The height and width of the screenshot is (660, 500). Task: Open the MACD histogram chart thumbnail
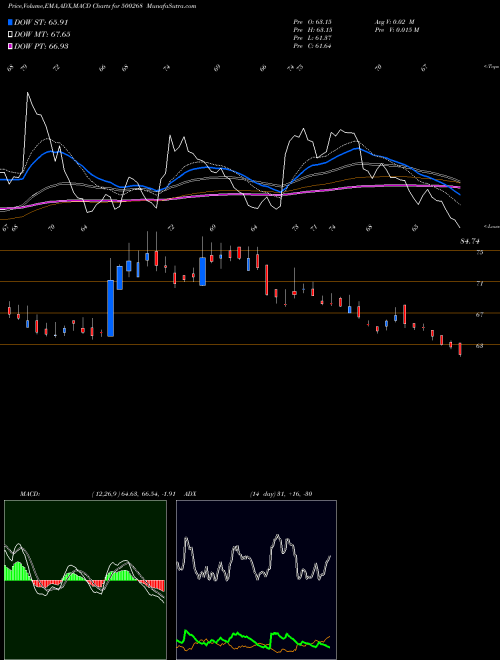click(85, 580)
